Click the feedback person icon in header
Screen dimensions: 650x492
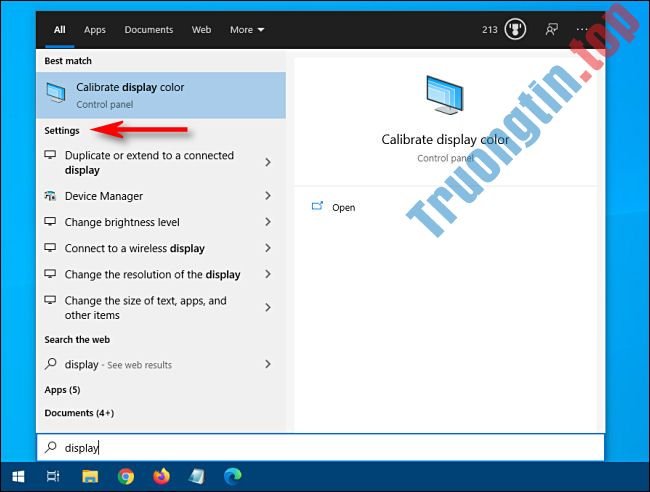pyautogui.click(x=552, y=29)
